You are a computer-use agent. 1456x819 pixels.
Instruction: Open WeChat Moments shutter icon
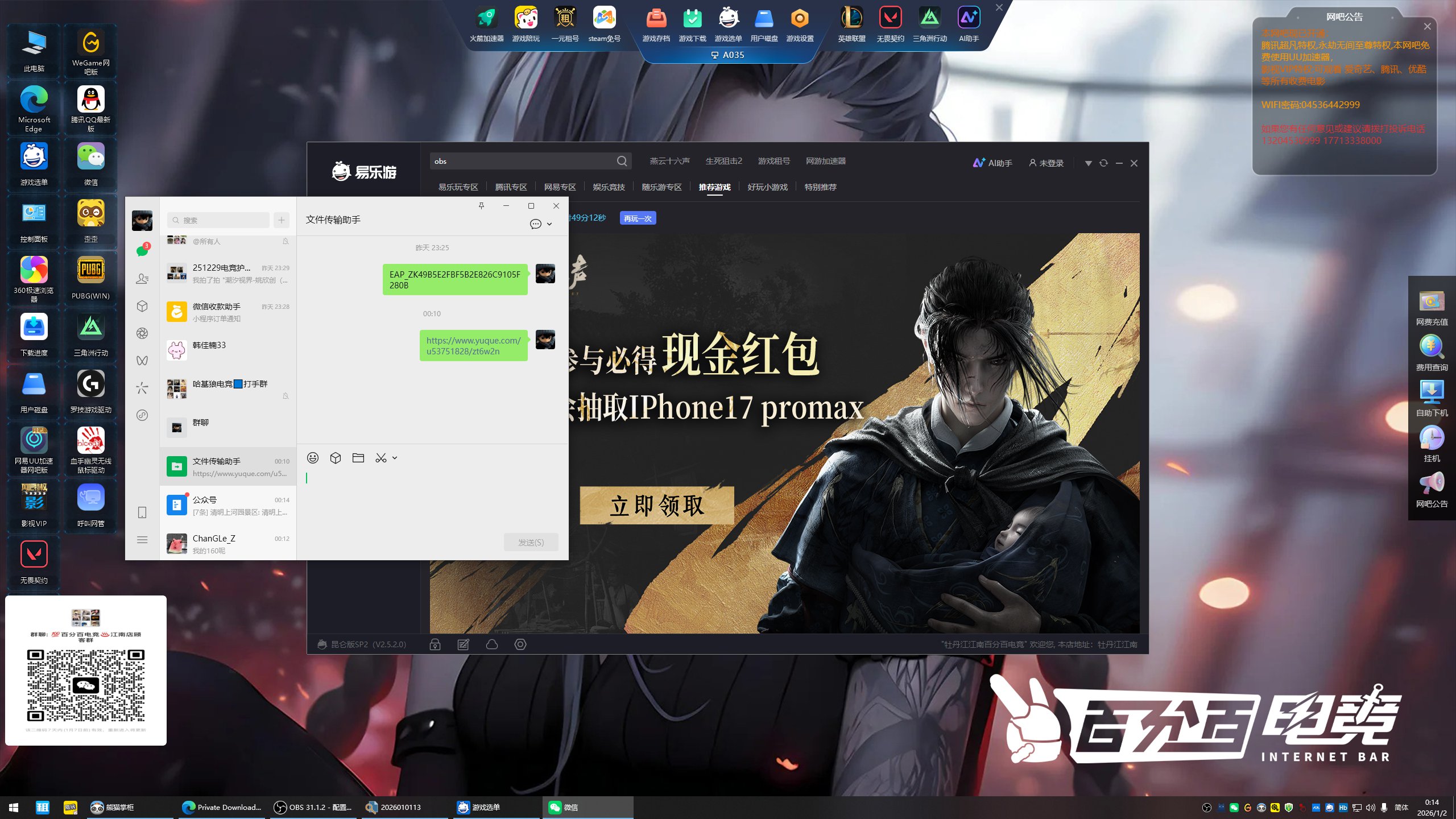click(142, 333)
